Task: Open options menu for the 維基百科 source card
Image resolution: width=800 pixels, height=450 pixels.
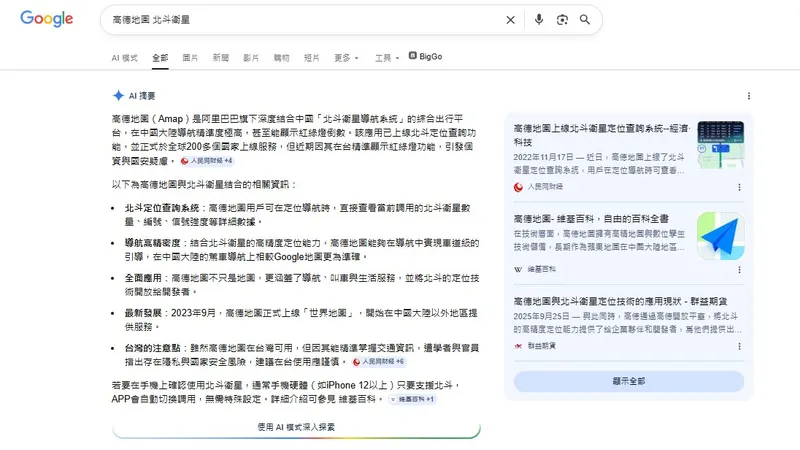Action: (739, 269)
